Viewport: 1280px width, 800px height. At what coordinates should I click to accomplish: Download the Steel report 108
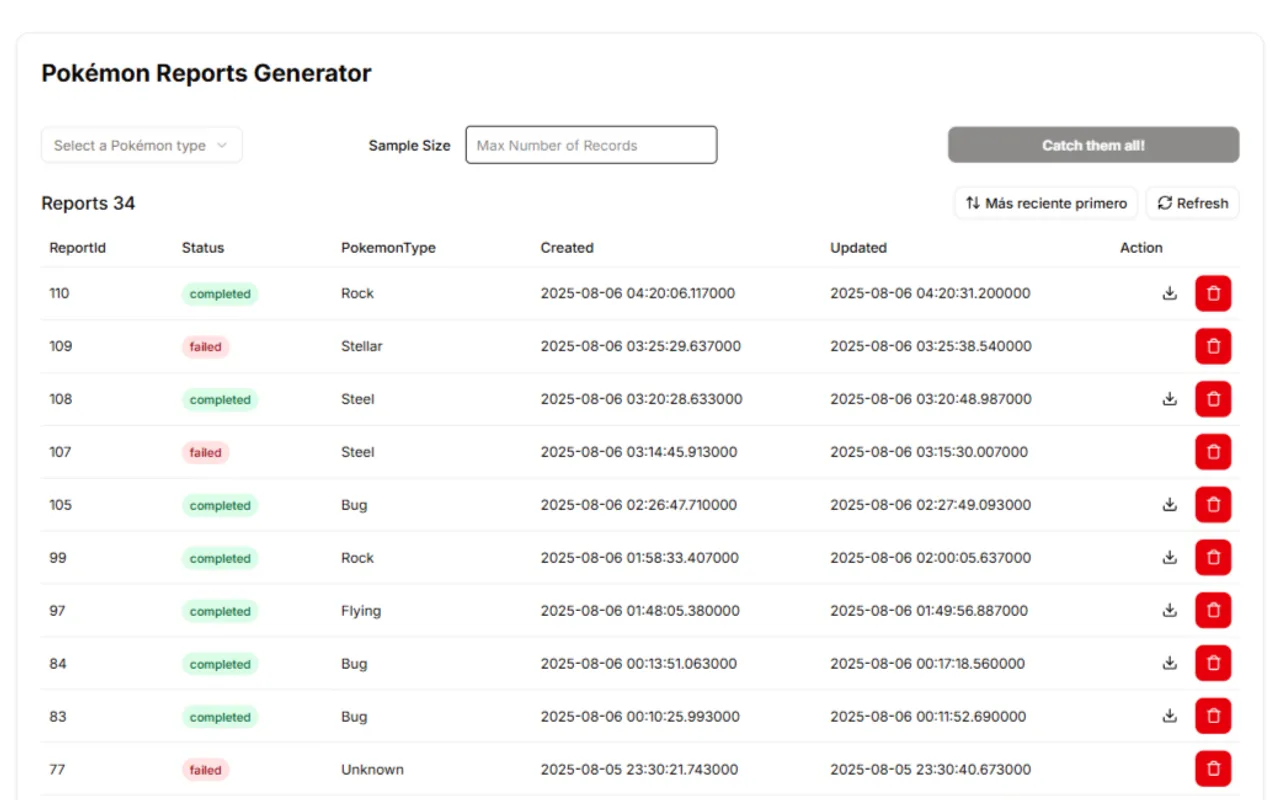point(1169,399)
